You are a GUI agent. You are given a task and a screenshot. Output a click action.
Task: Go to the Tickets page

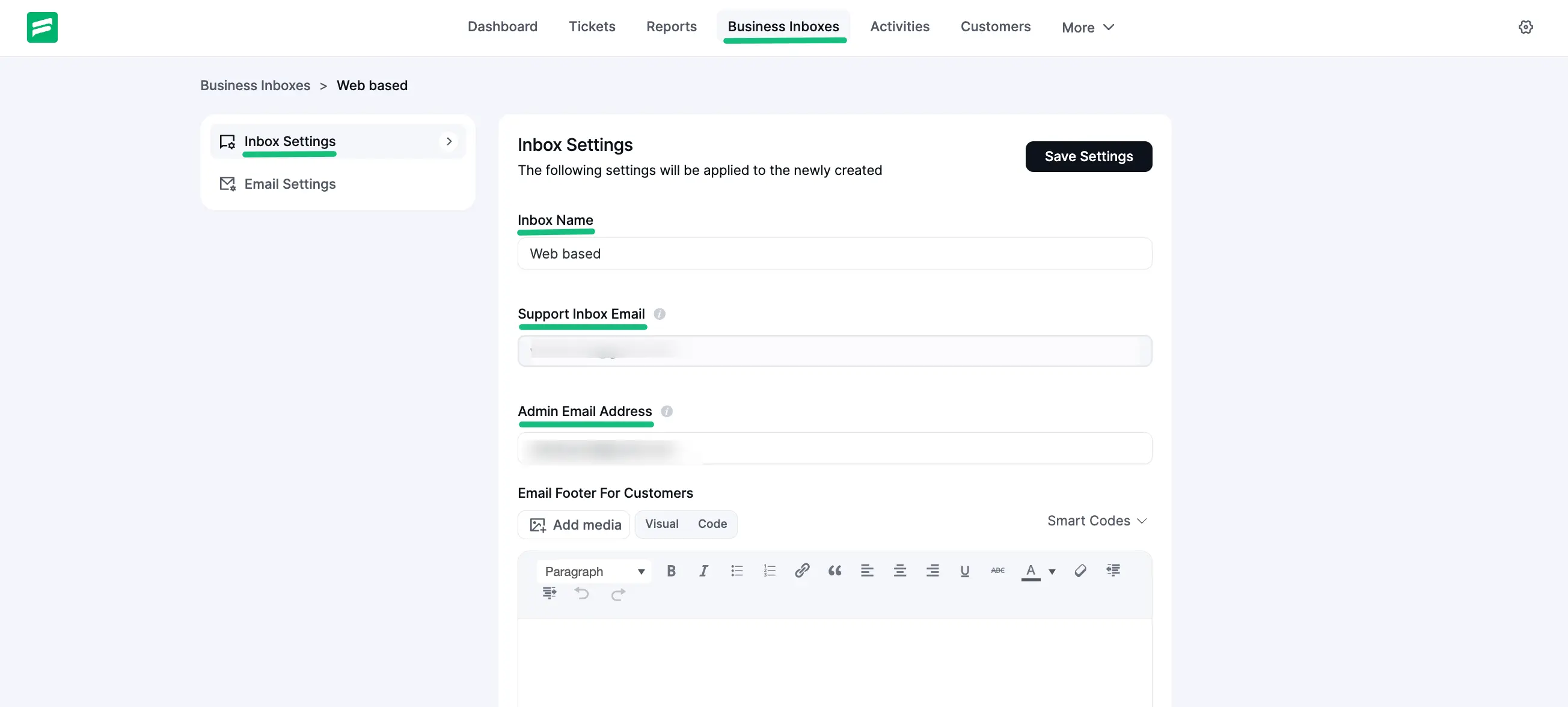(x=592, y=27)
